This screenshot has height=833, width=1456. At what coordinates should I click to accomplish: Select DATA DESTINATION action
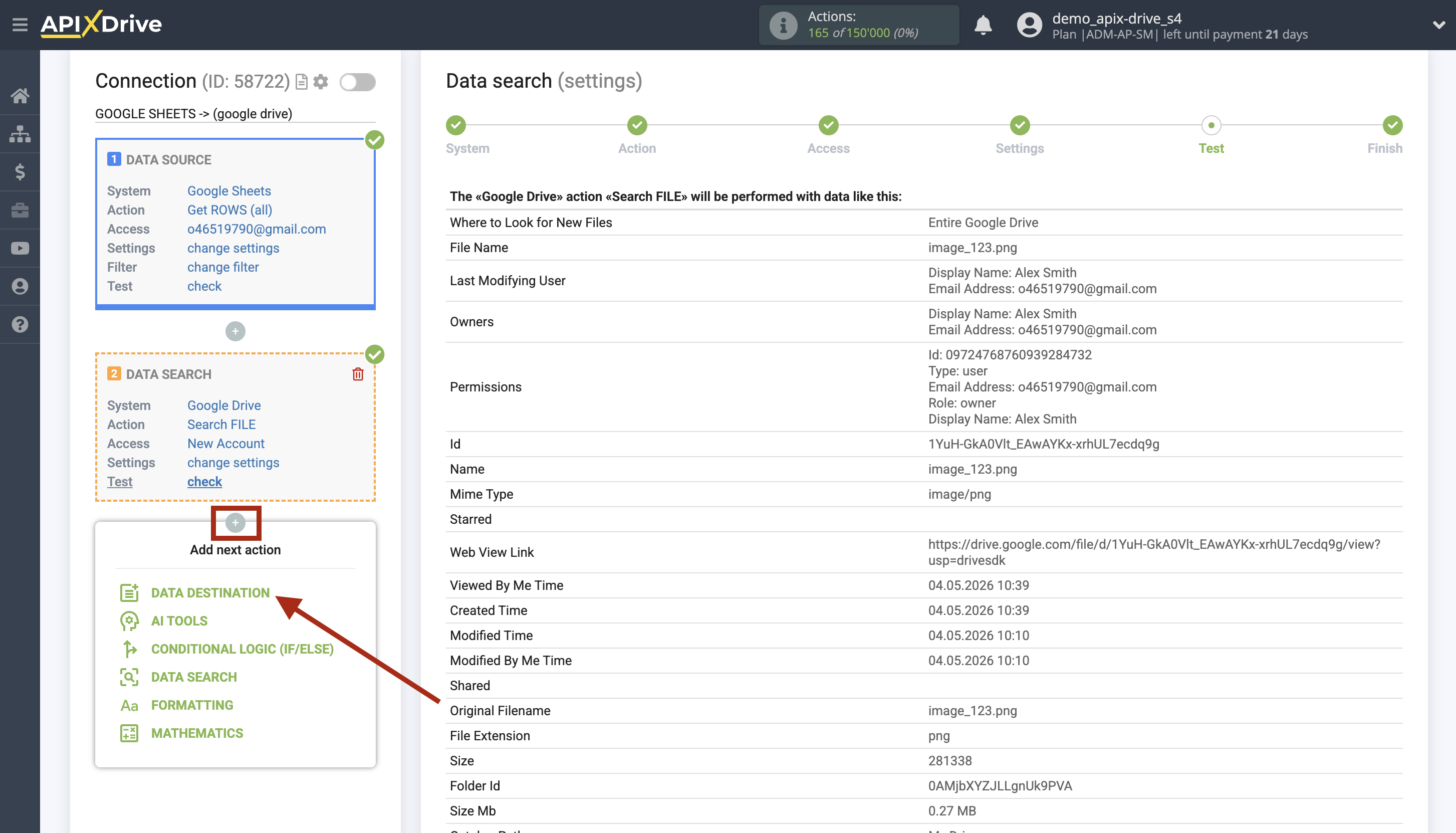pos(210,593)
